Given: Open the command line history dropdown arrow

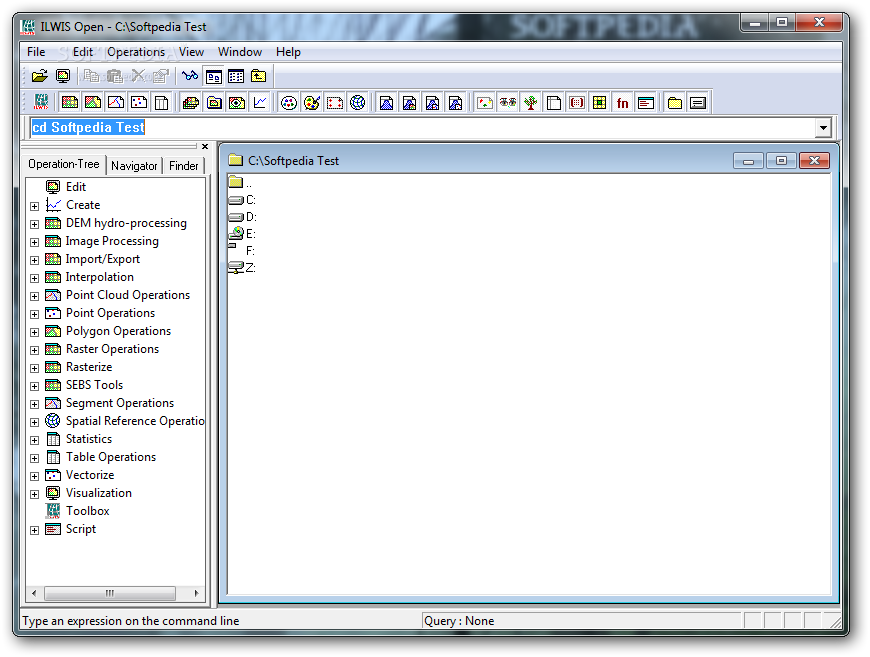Looking at the screenshot, I should pos(823,128).
